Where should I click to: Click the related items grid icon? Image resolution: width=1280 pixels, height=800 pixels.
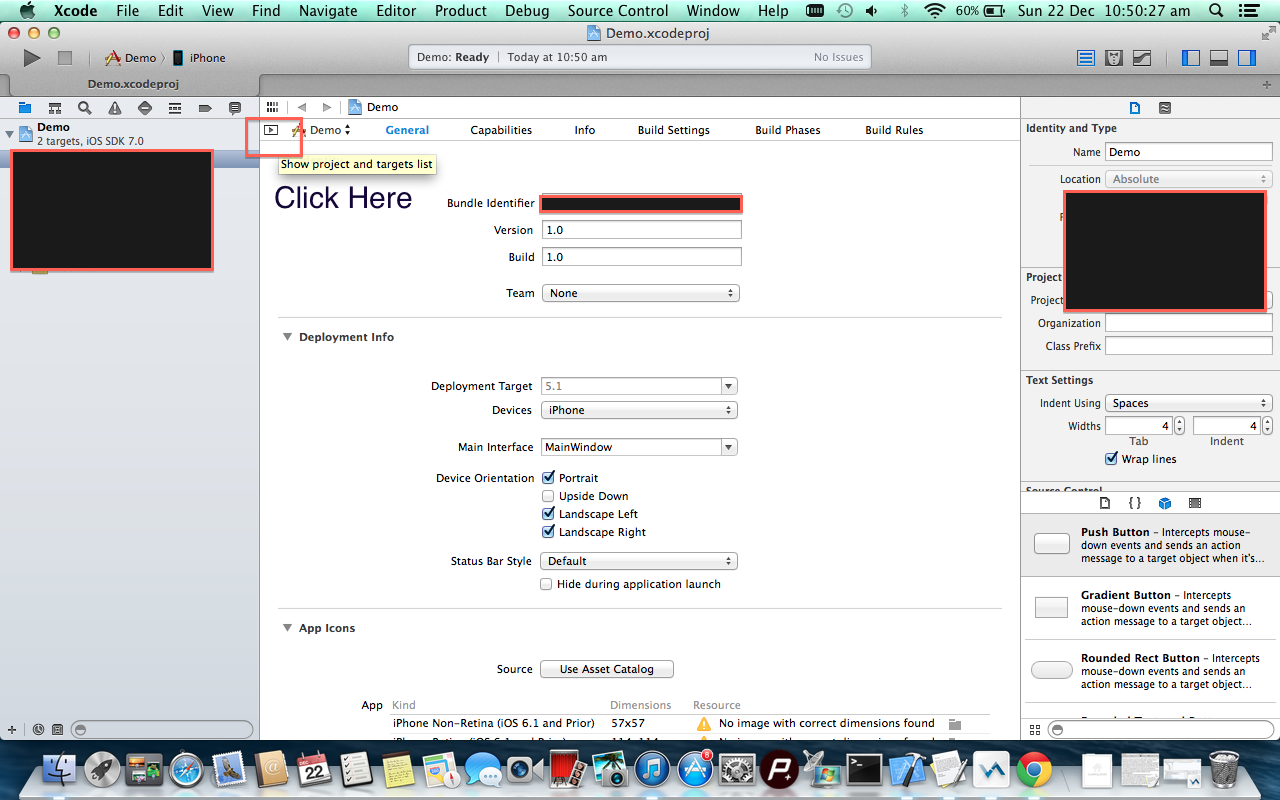pos(272,107)
